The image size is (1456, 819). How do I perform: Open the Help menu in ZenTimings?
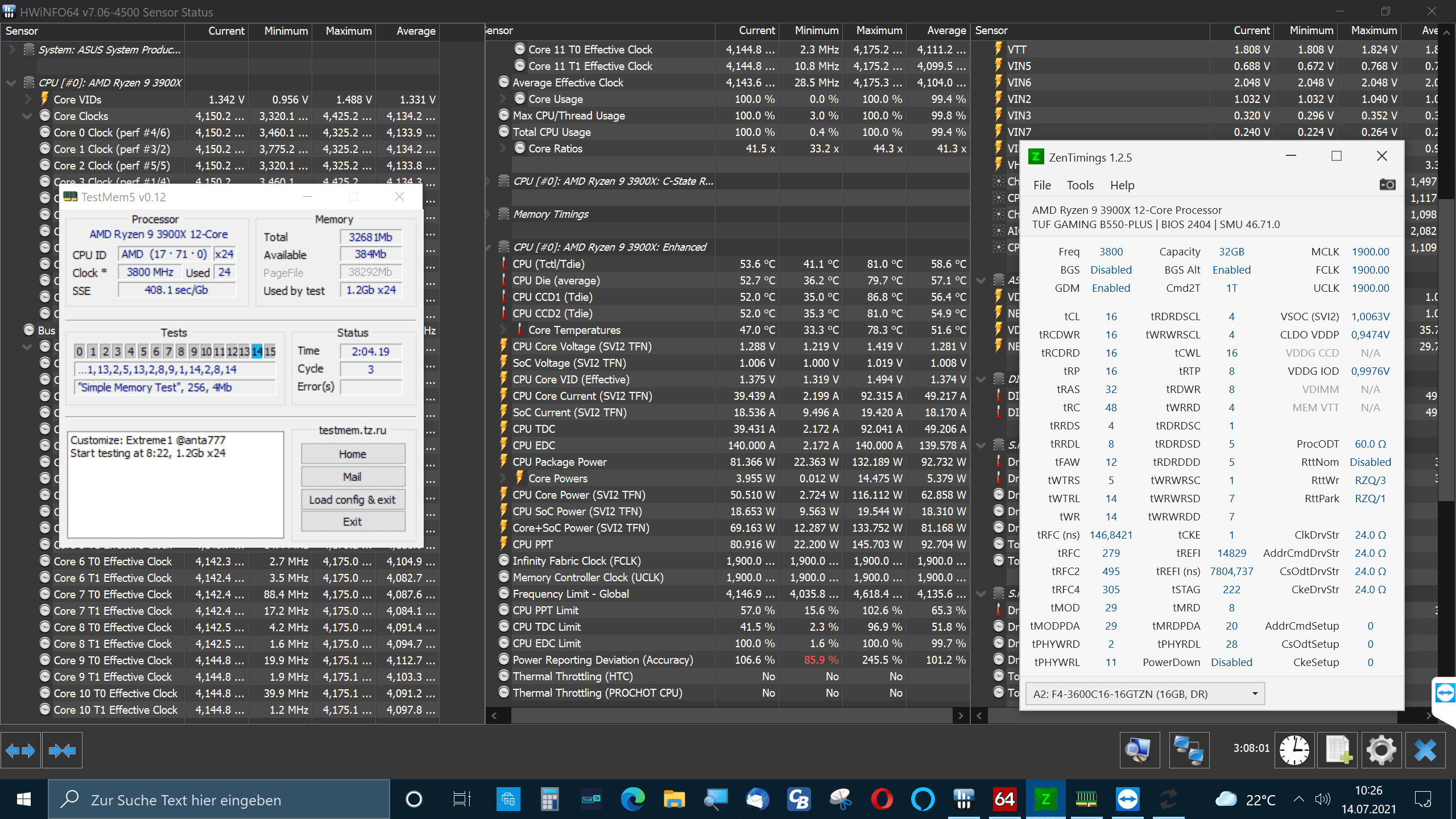click(1122, 185)
